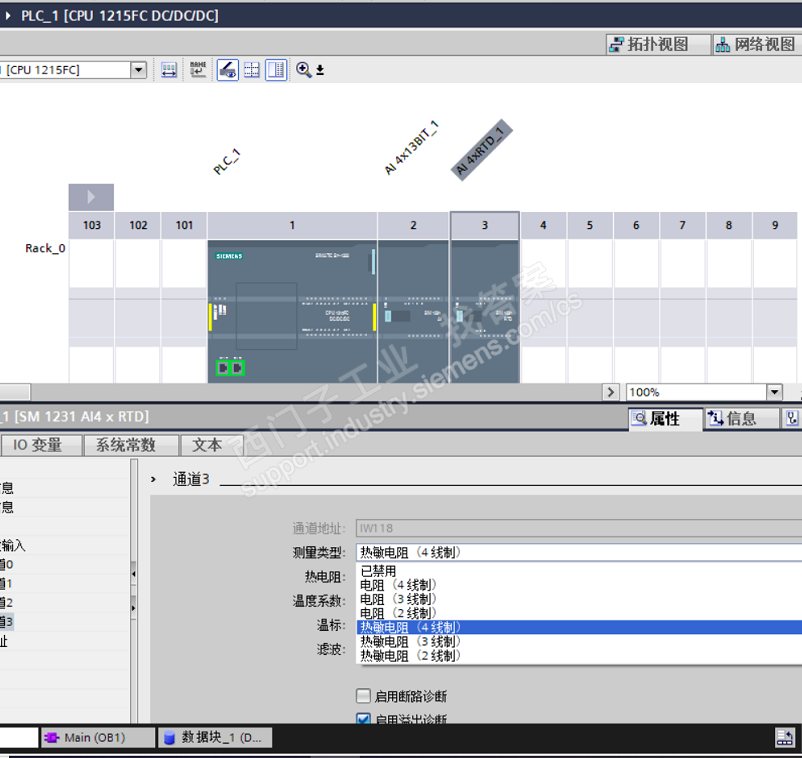
Task: Open the Diagnostics tab icon
Action: (x=792, y=419)
